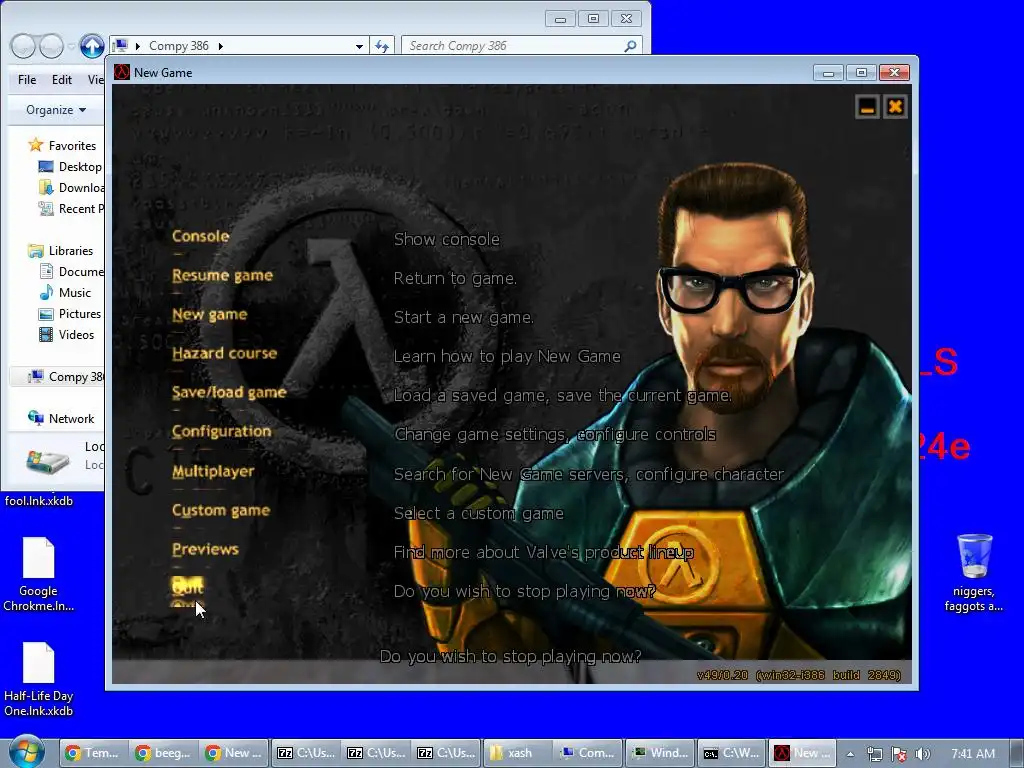Image resolution: width=1024 pixels, height=768 pixels.
Task: Expand the Compy 386 breadcrumb arrow
Action: coord(221,46)
